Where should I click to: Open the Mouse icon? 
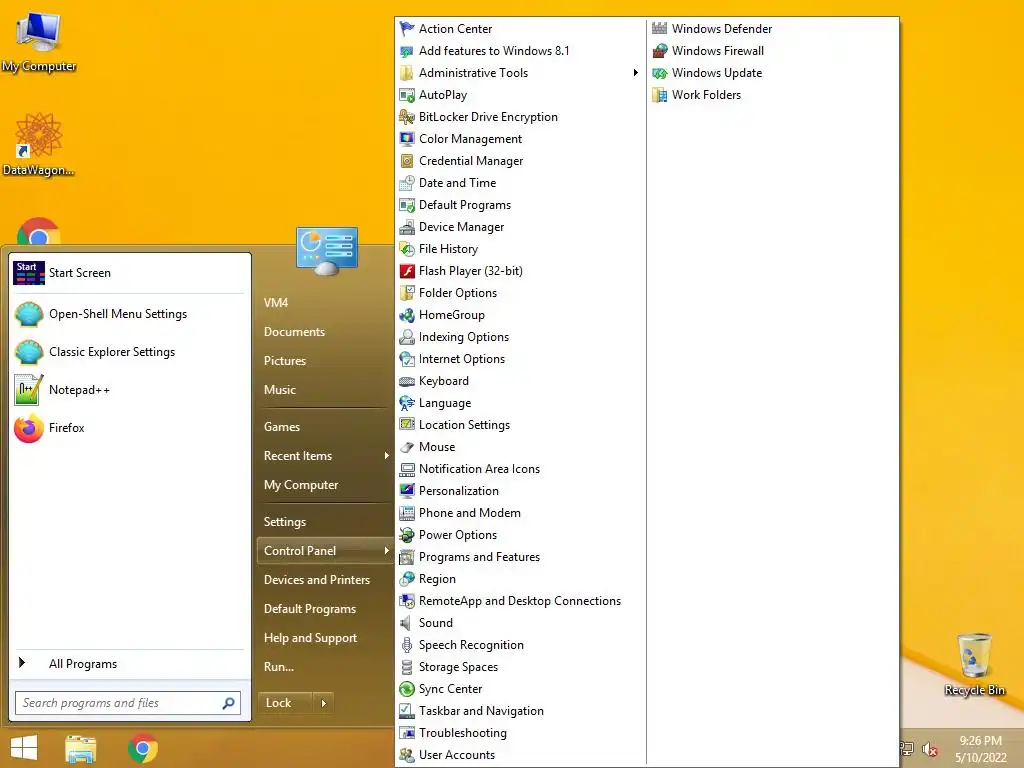[x=407, y=447]
